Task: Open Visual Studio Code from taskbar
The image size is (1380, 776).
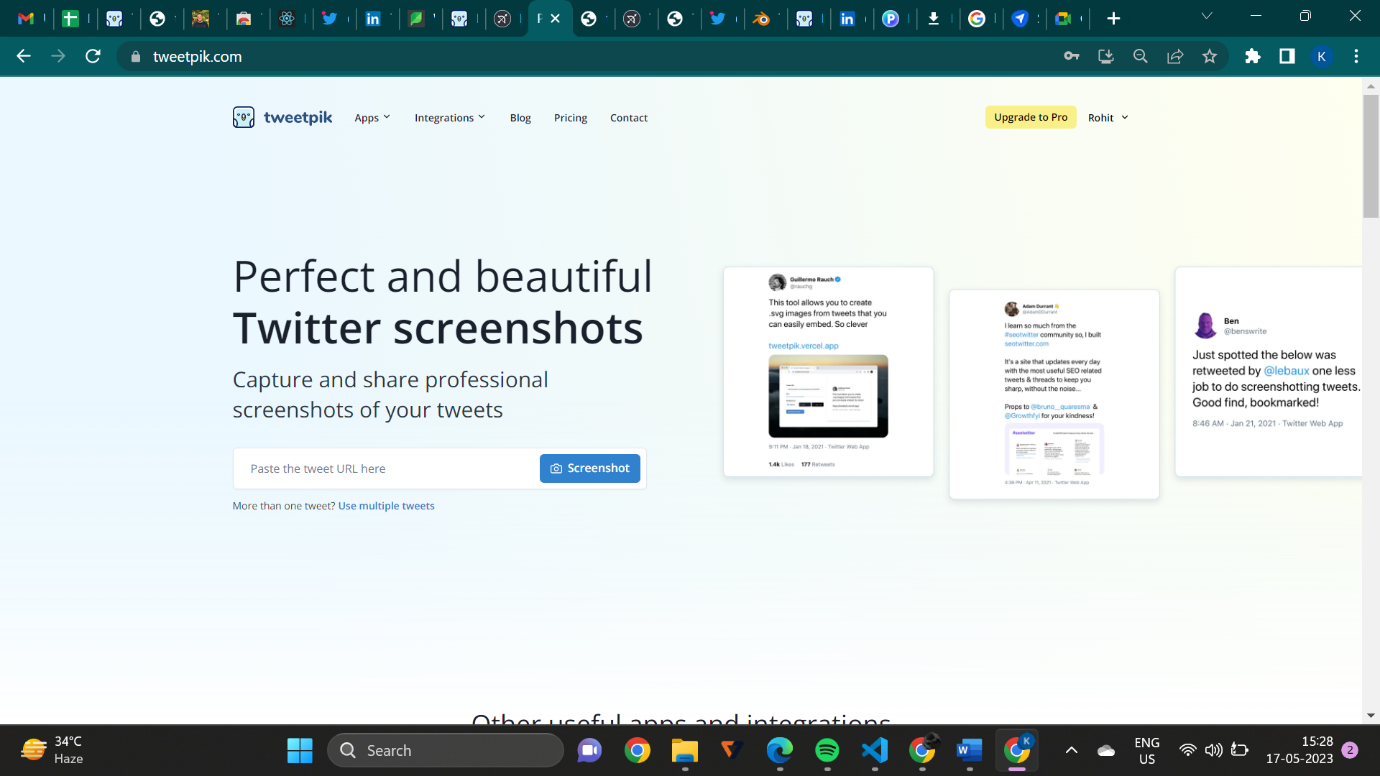Action: click(x=875, y=750)
